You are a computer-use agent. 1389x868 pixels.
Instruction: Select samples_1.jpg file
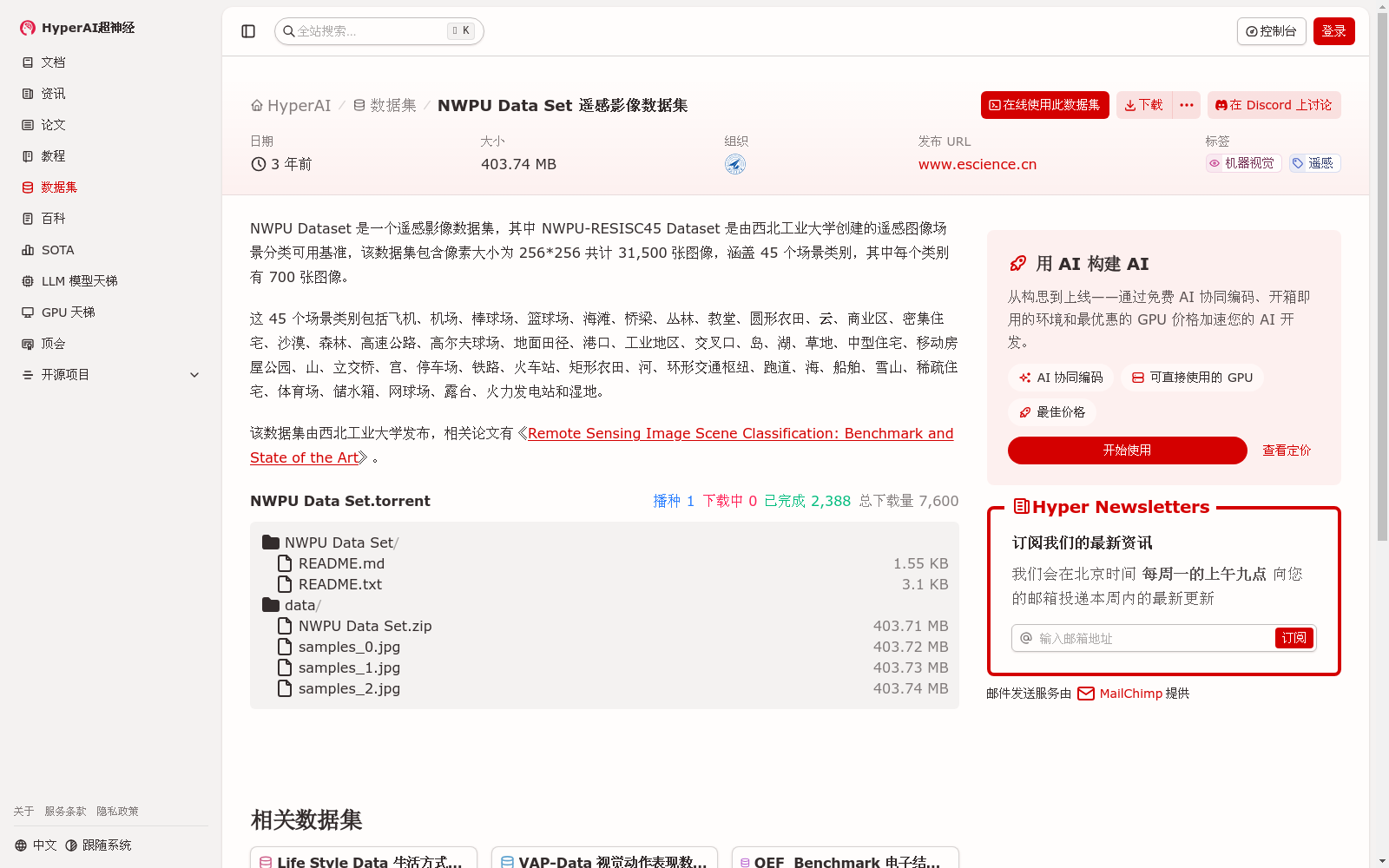[x=604, y=667]
